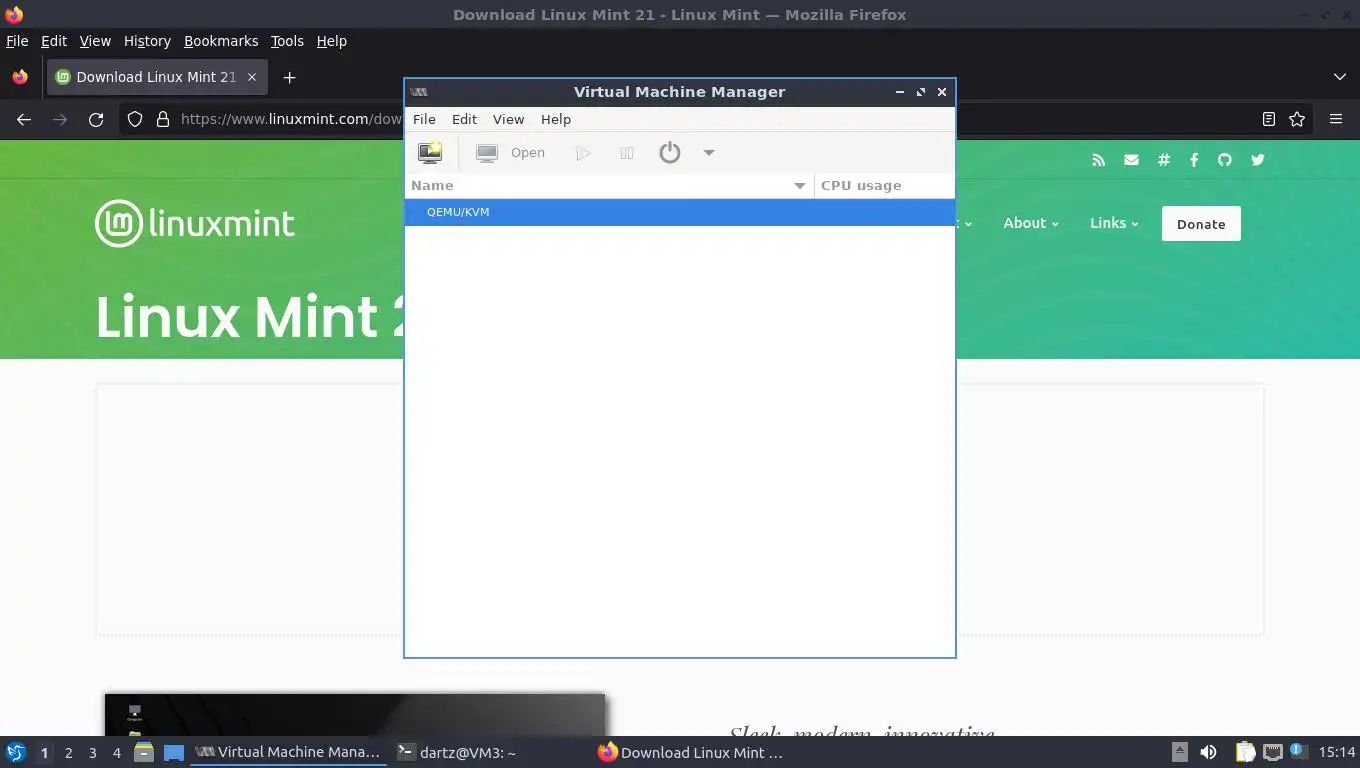Click the tray scroll-up arrow icon
Viewport: 1360px width, 768px height.
(x=1180, y=752)
